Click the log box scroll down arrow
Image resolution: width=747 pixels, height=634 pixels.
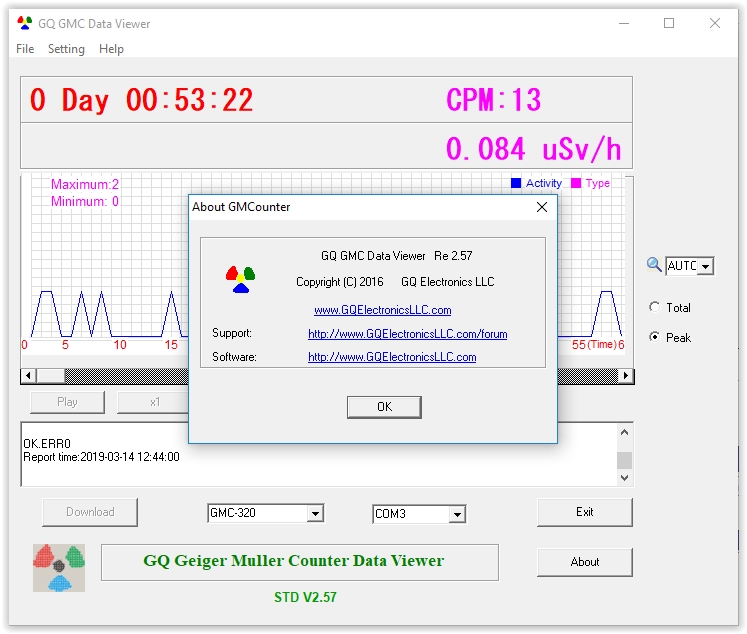[x=625, y=477]
